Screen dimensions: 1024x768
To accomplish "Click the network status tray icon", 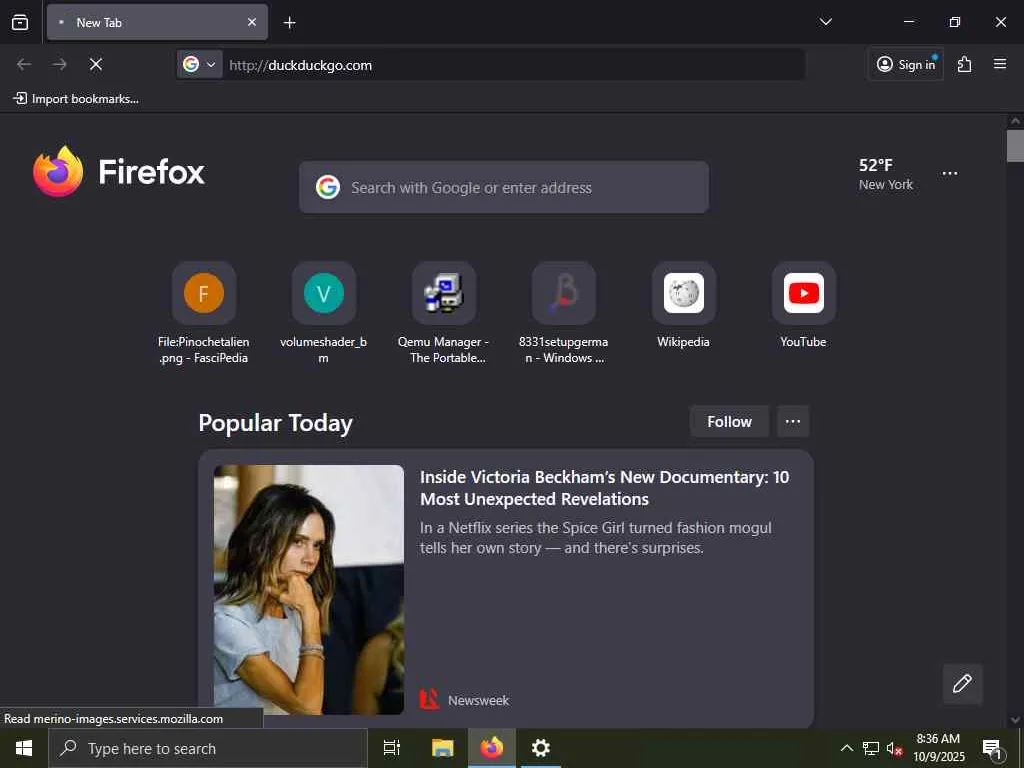I will click(x=871, y=748).
